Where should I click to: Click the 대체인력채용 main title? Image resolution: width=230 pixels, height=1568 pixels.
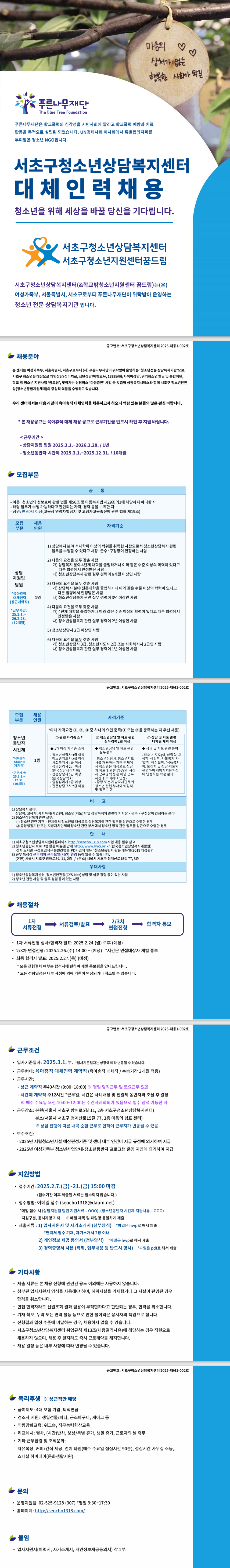[x=89, y=189]
